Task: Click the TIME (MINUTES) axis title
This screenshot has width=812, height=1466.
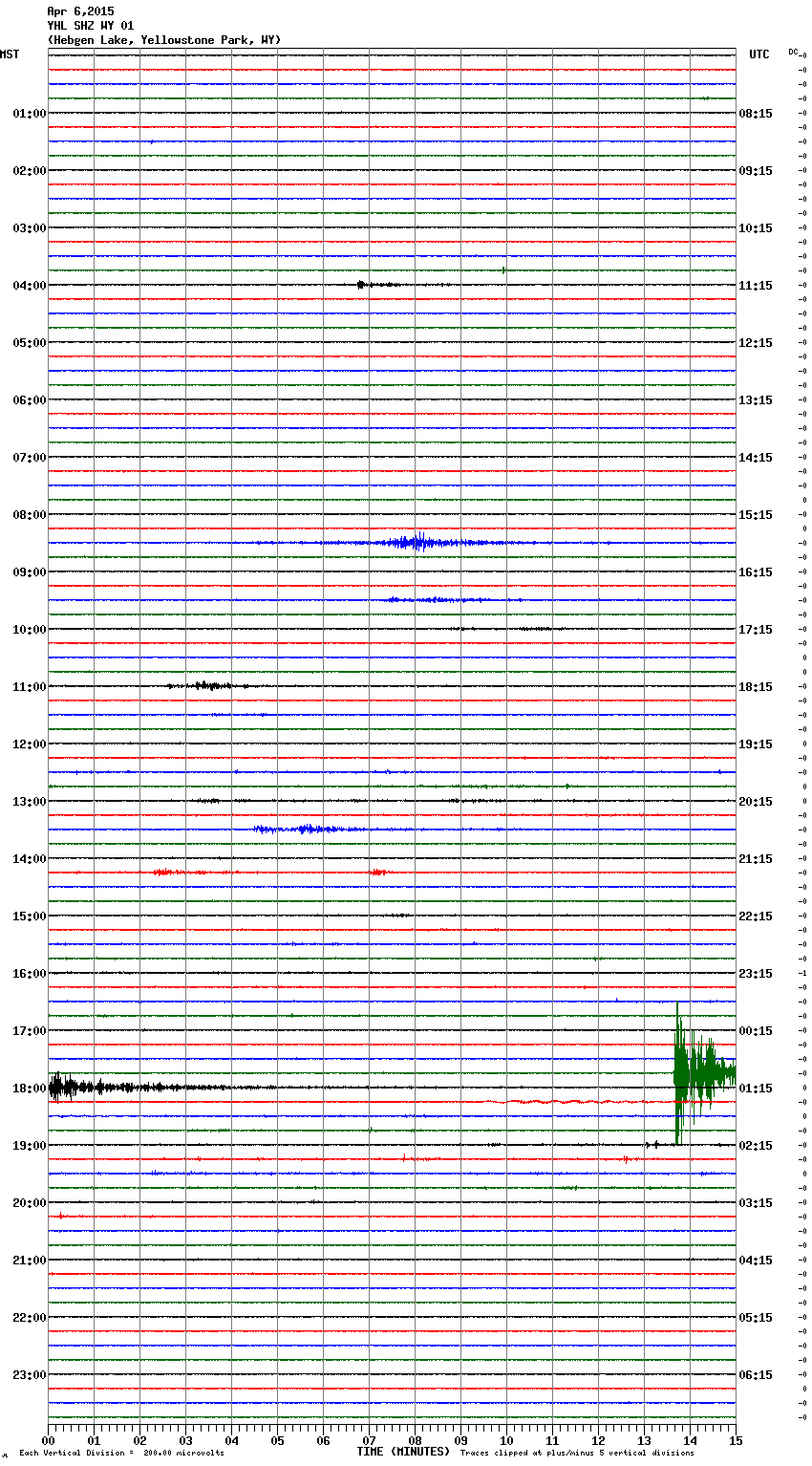Action: click(x=403, y=1452)
